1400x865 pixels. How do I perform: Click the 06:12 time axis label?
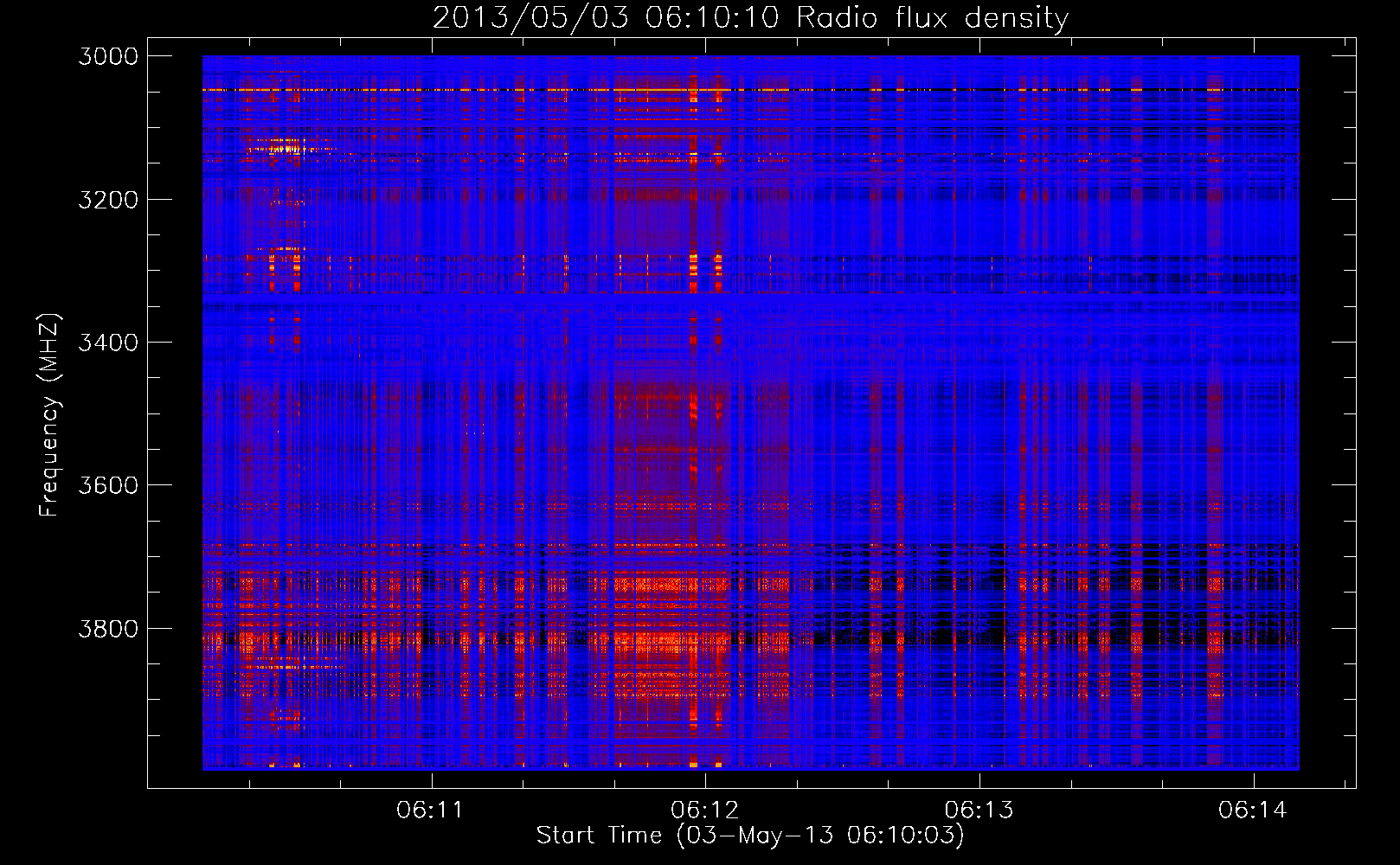705,810
